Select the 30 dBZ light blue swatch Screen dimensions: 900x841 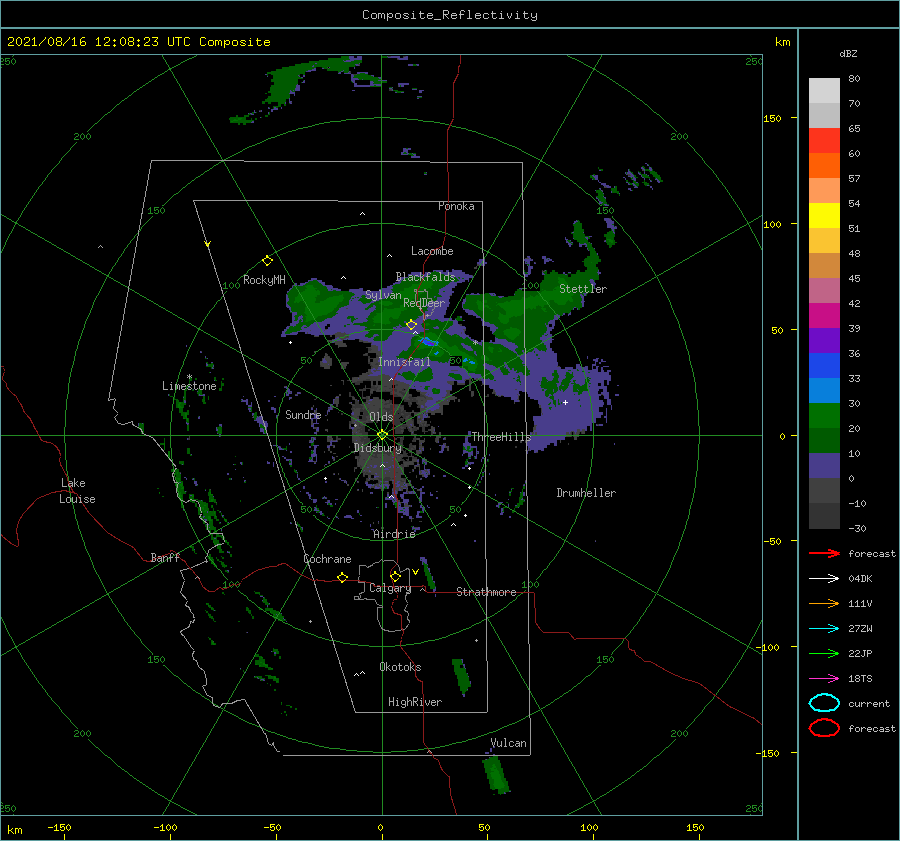click(824, 390)
